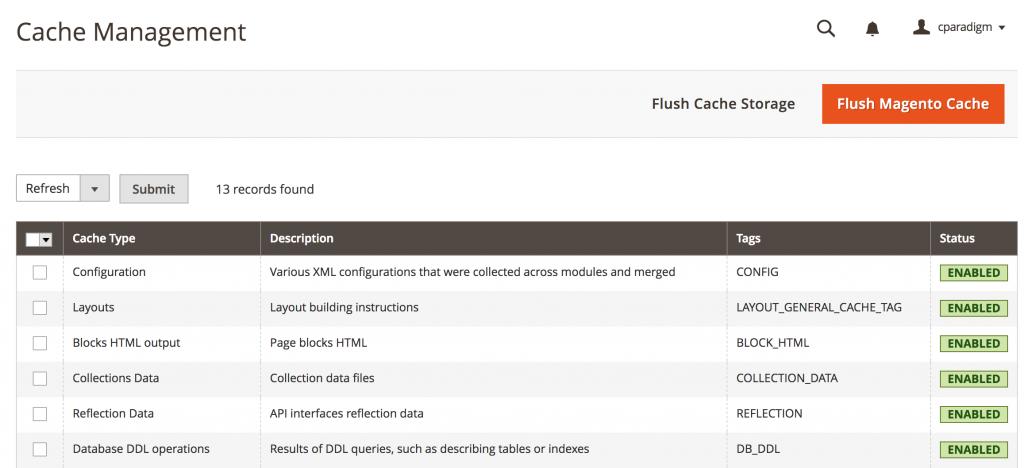This screenshot has width=1024, height=468.
Task: Click the Description column header
Action: [x=302, y=239]
